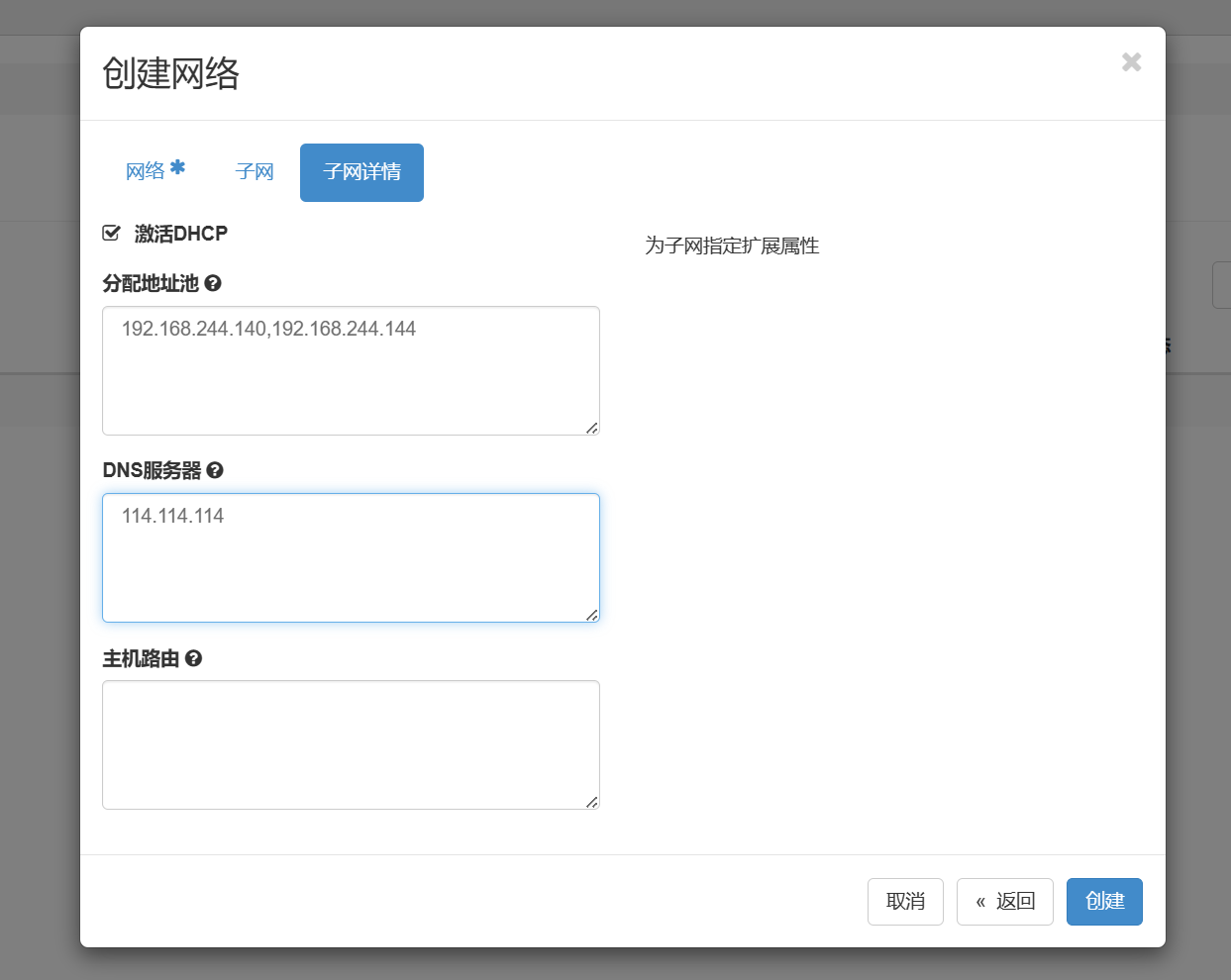
Task: Grab resize handle of DNS服务器 textarea
Action: (x=591, y=615)
